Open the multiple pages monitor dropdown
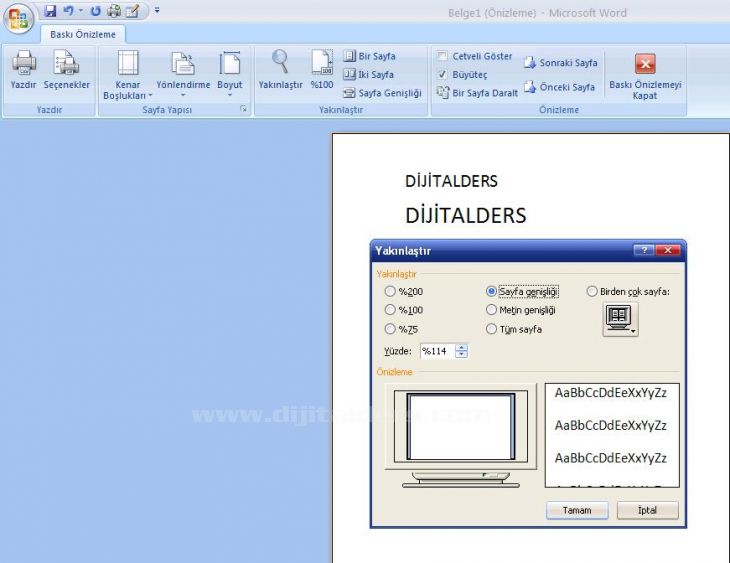The height and width of the screenshot is (563, 730). 620,319
